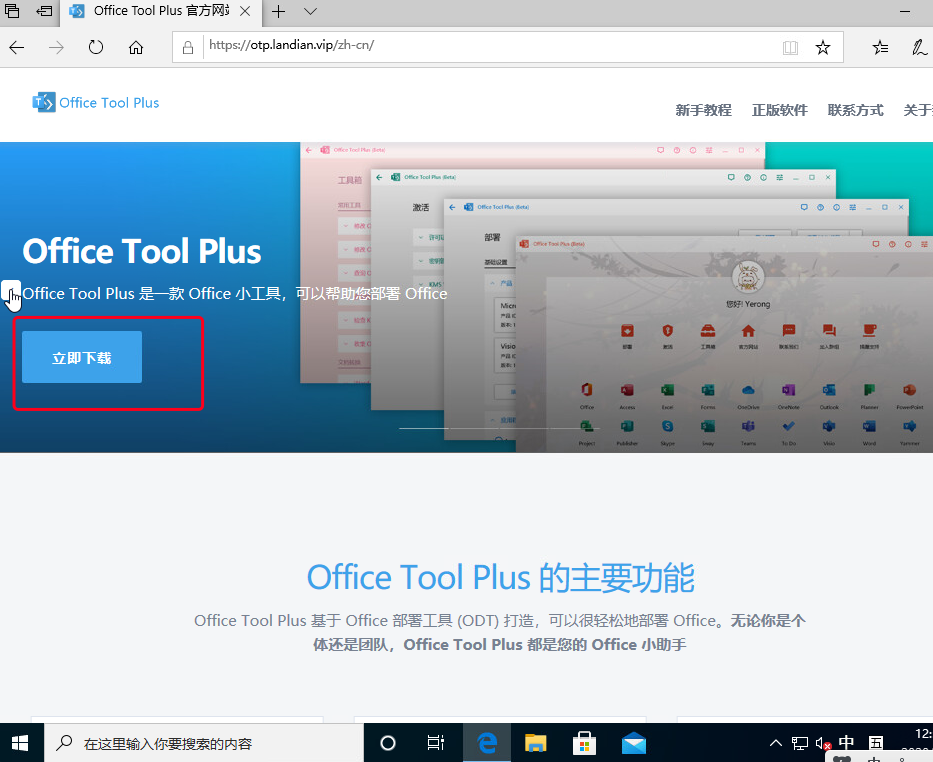Add this page to favorites
The width and height of the screenshot is (933, 762).
point(823,48)
